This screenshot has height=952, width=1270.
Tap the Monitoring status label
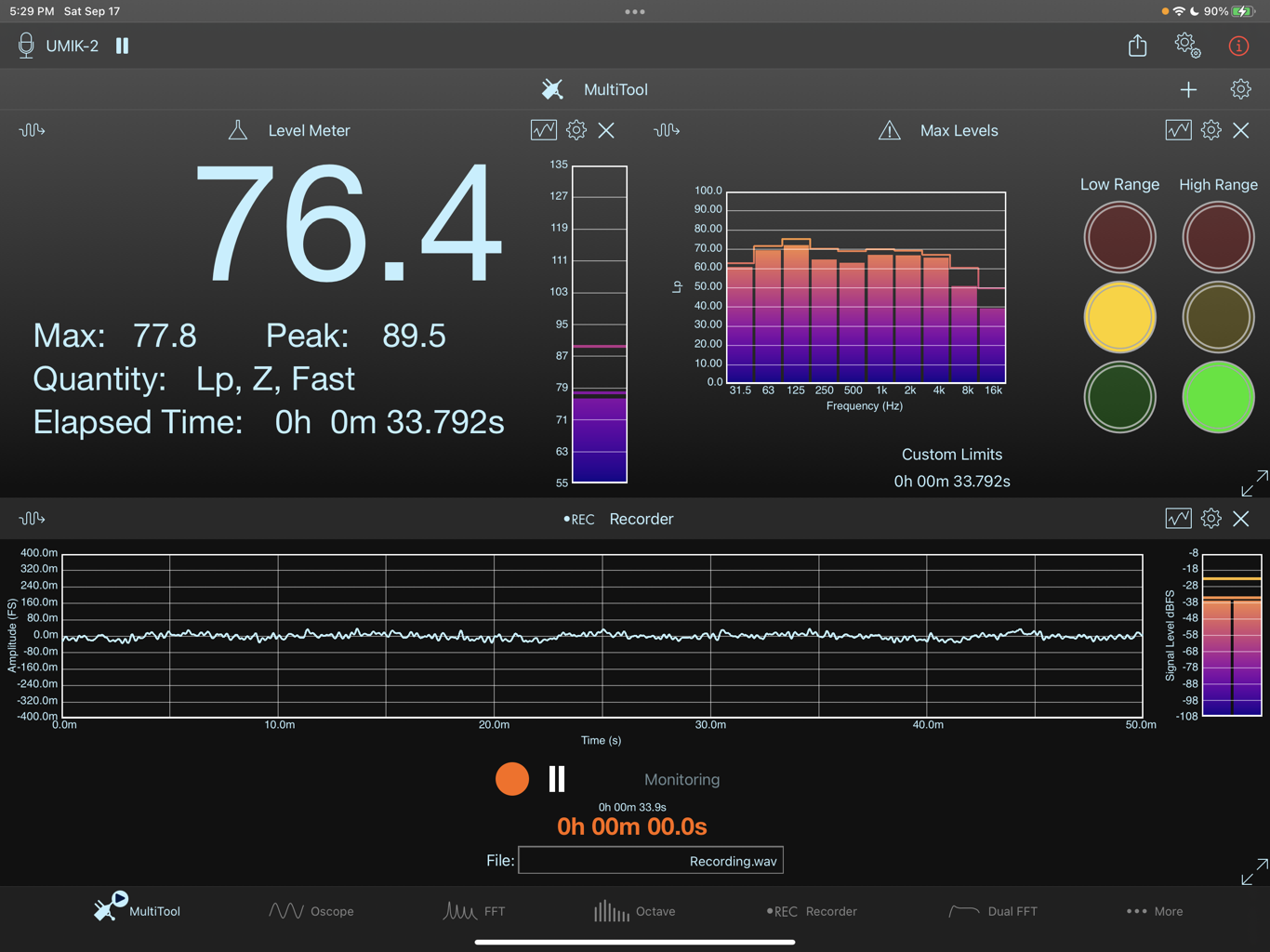click(x=682, y=780)
